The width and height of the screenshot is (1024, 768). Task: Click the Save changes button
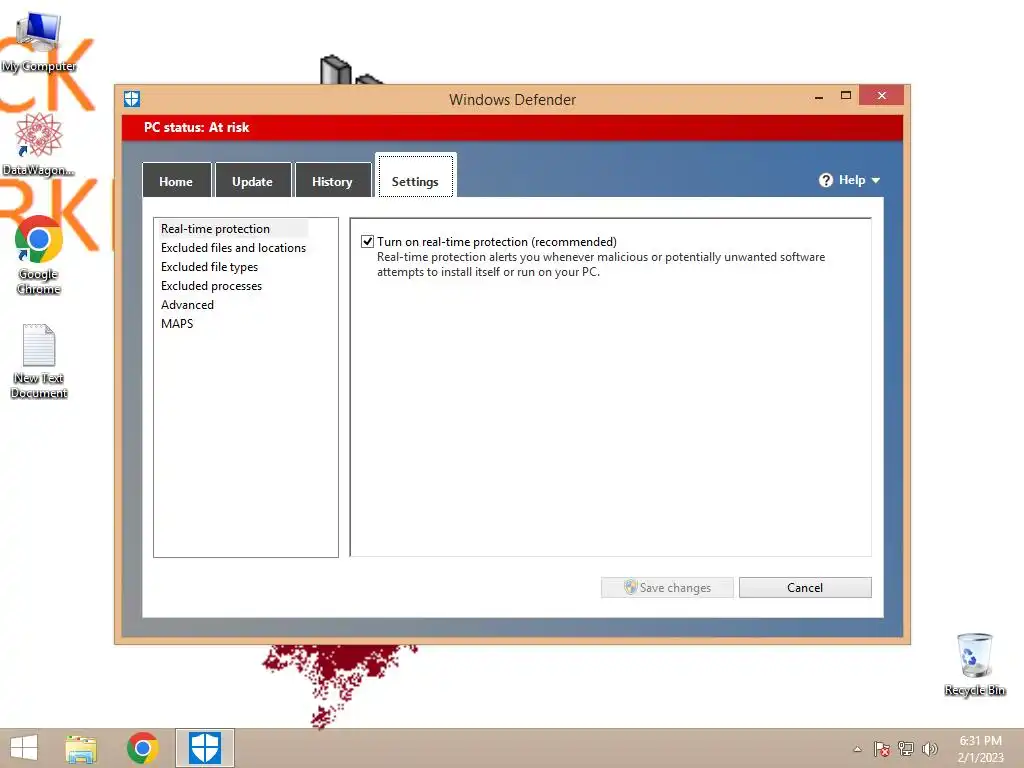coord(667,587)
